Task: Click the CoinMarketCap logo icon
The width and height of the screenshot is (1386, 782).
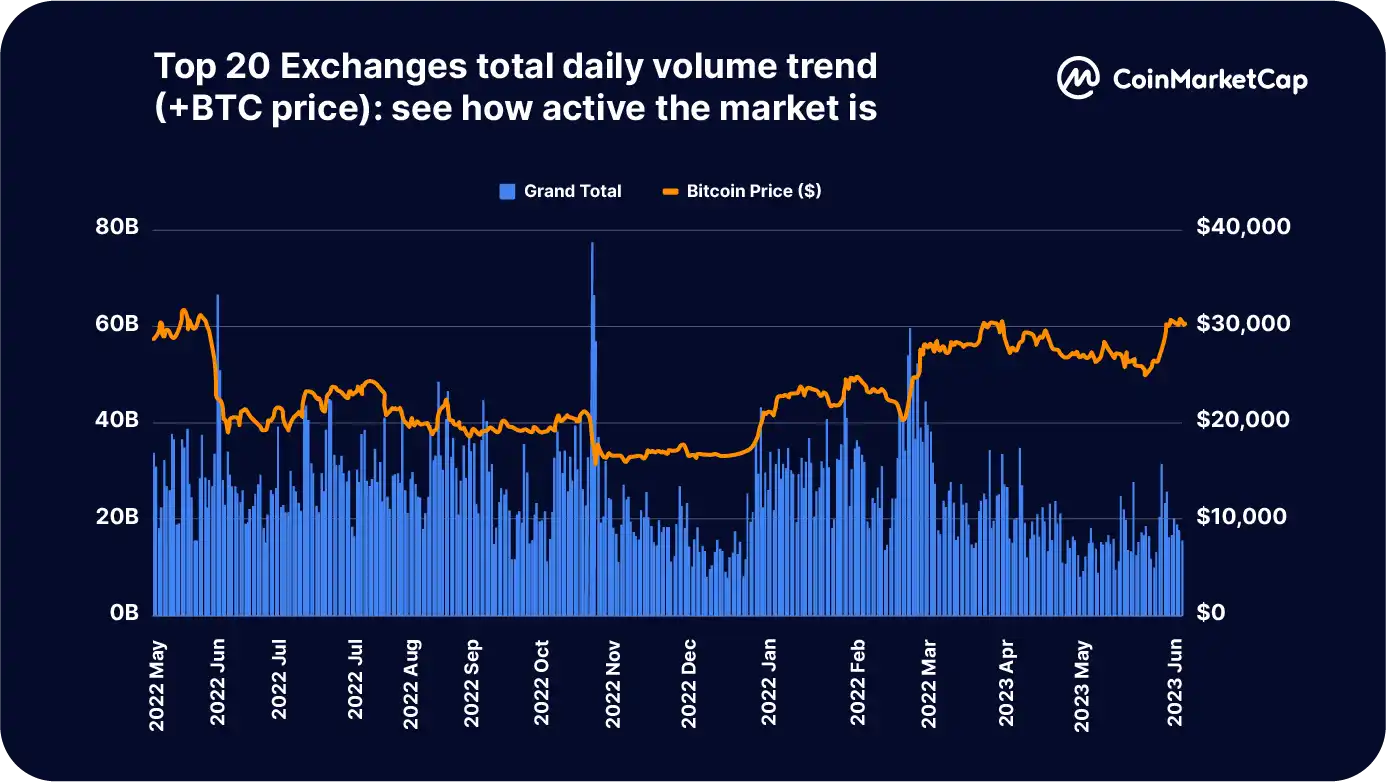Action: coord(1078,79)
